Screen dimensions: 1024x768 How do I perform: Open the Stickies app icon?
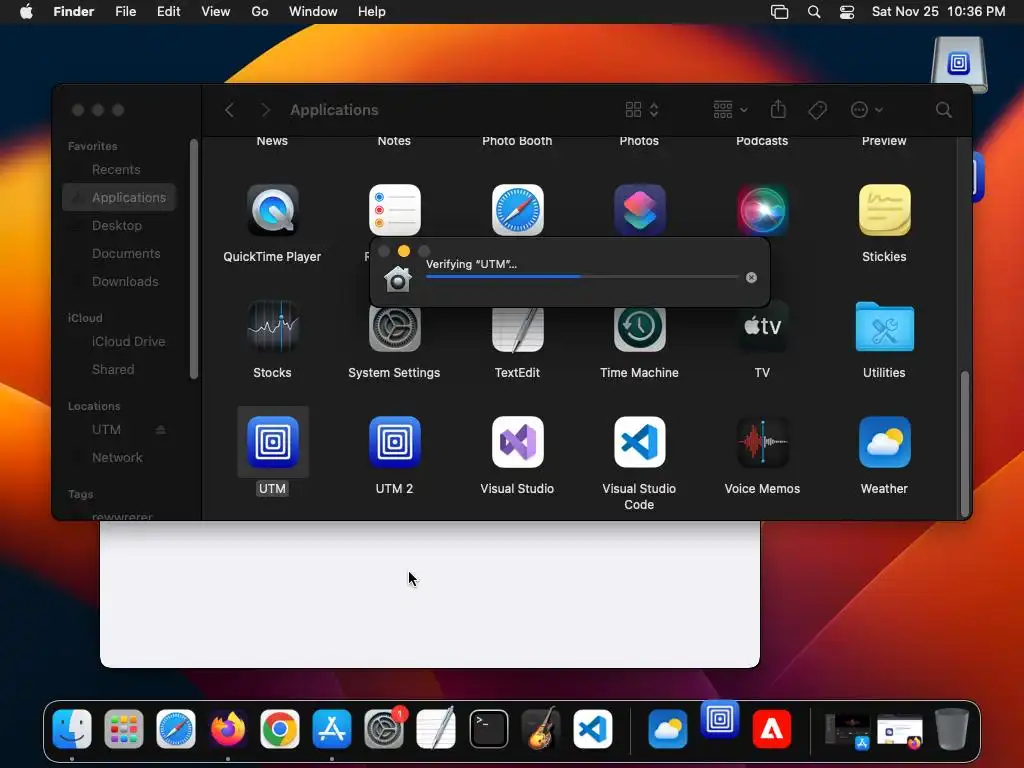(x=884, y=210)
